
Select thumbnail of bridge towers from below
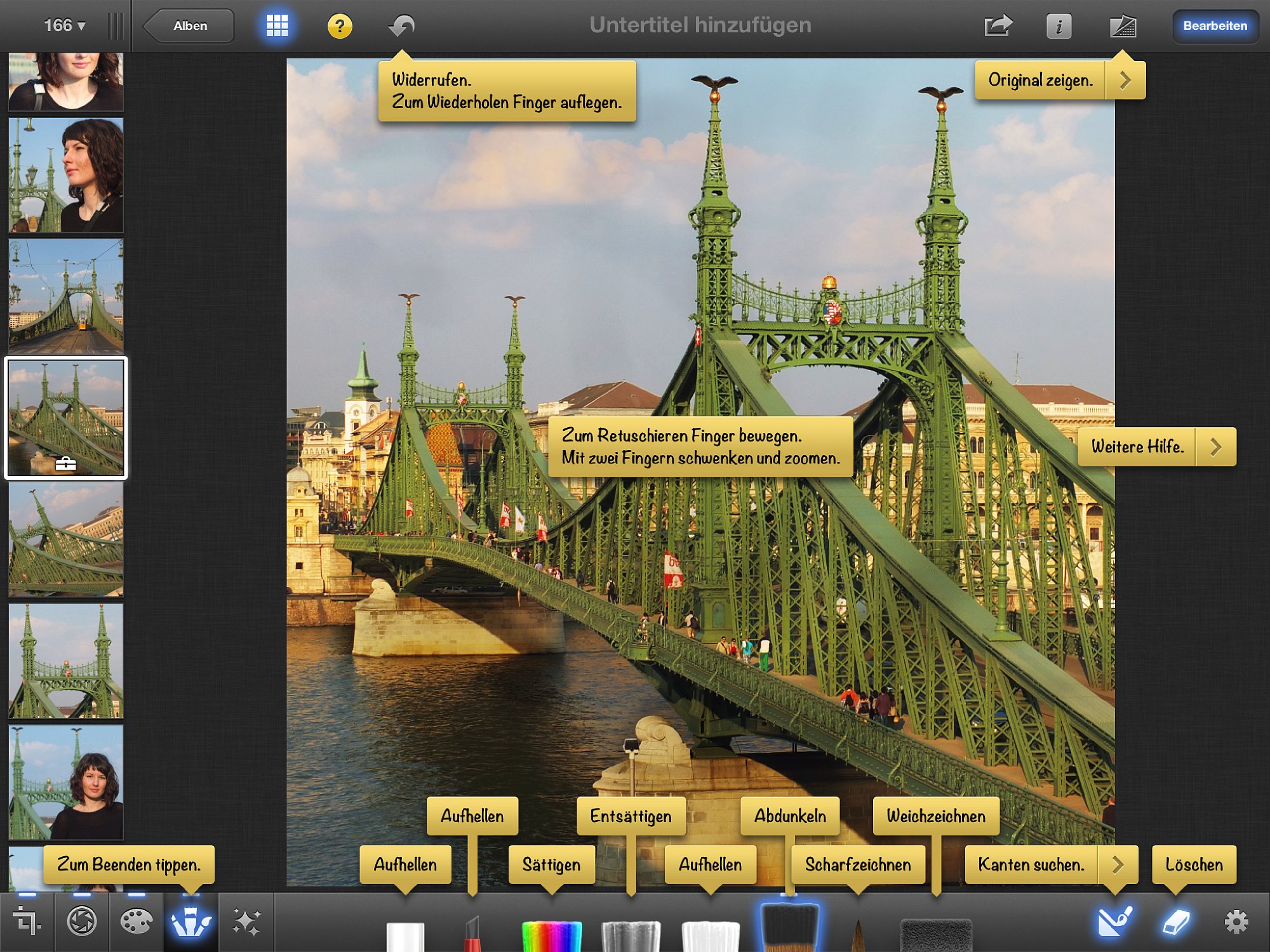tap(65, 661)
